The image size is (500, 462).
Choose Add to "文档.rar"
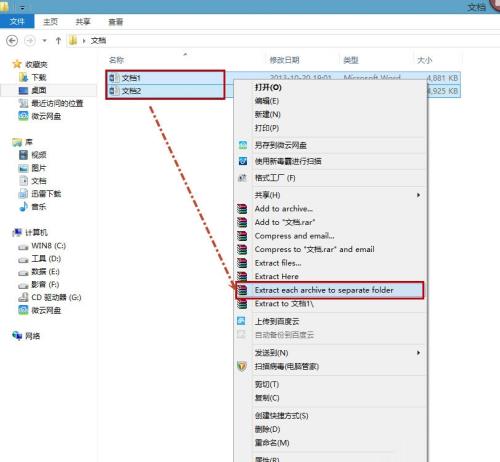click(x=285, y=222)
